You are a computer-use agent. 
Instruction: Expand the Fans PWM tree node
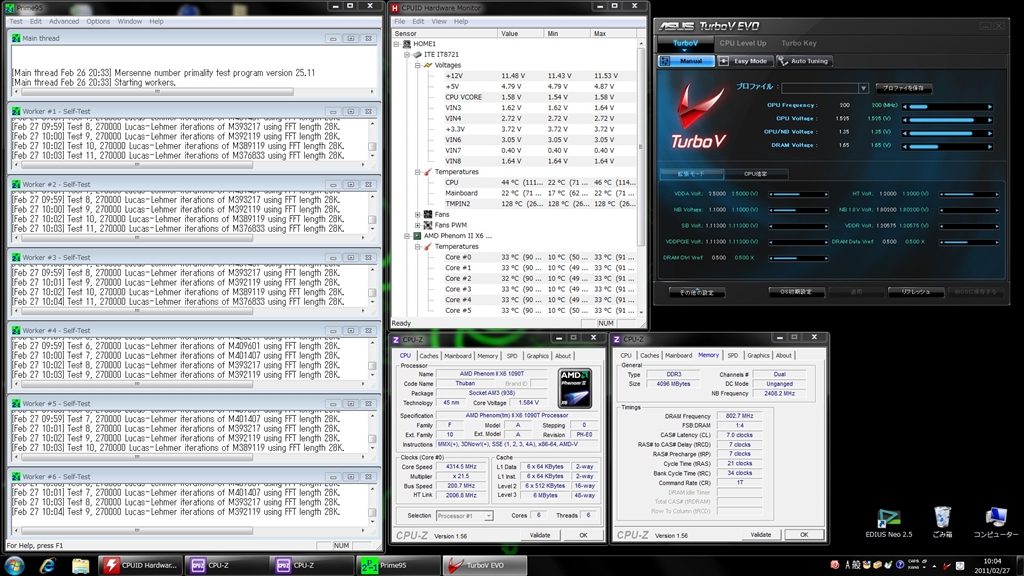click(x=419, y=225)
